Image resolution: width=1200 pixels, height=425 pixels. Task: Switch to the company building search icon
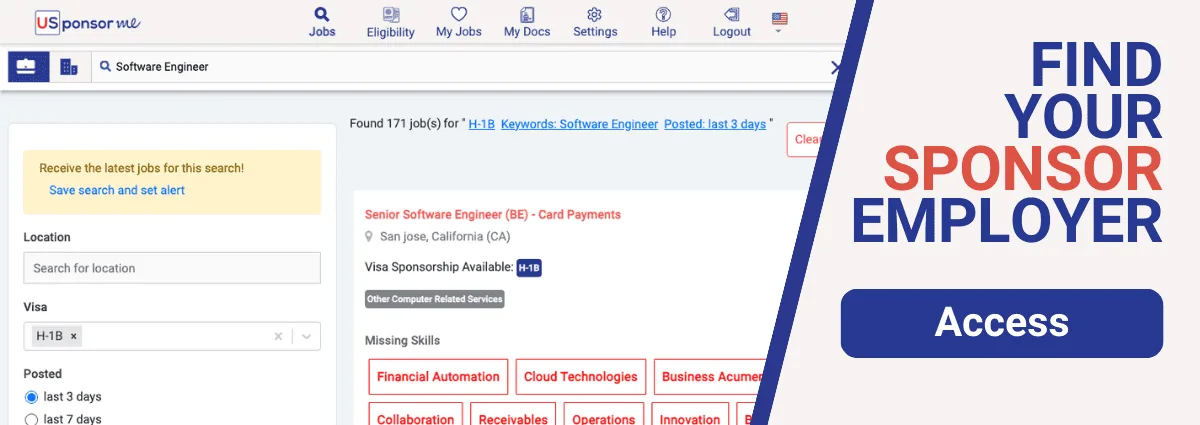[x=69, y=67]
